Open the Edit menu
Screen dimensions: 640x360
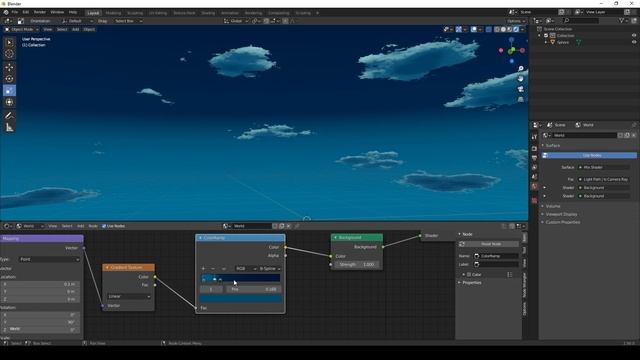26,12
